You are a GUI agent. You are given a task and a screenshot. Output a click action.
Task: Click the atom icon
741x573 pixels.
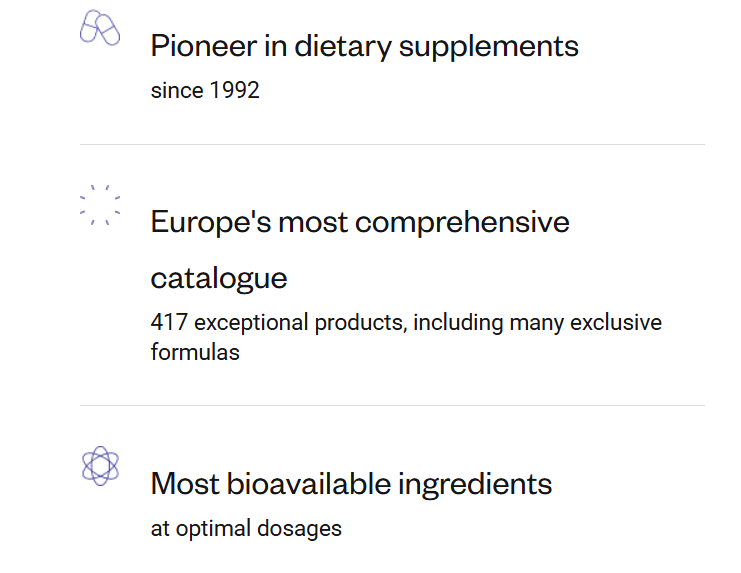point(100,466)
